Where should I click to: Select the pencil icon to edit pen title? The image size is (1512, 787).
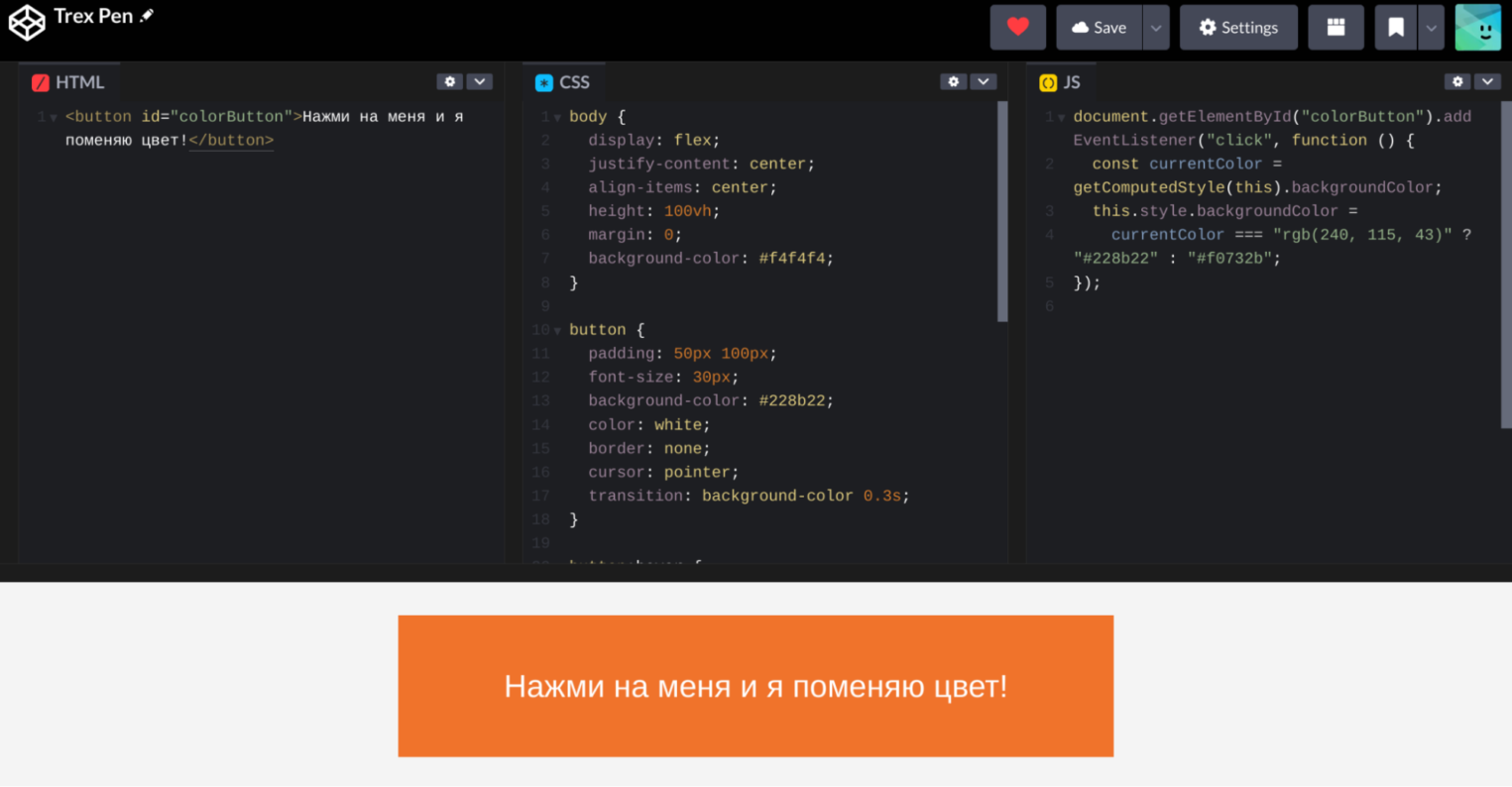pyautogui.click(x=148, y=15)
